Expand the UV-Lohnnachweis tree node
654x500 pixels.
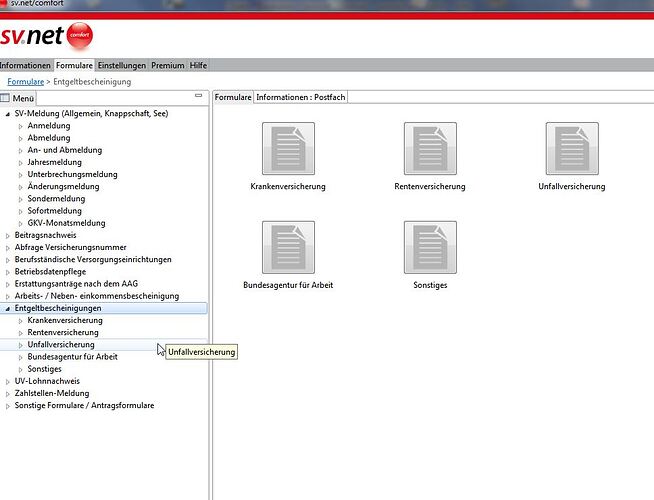pyautogui.click(x=8, y=382)
